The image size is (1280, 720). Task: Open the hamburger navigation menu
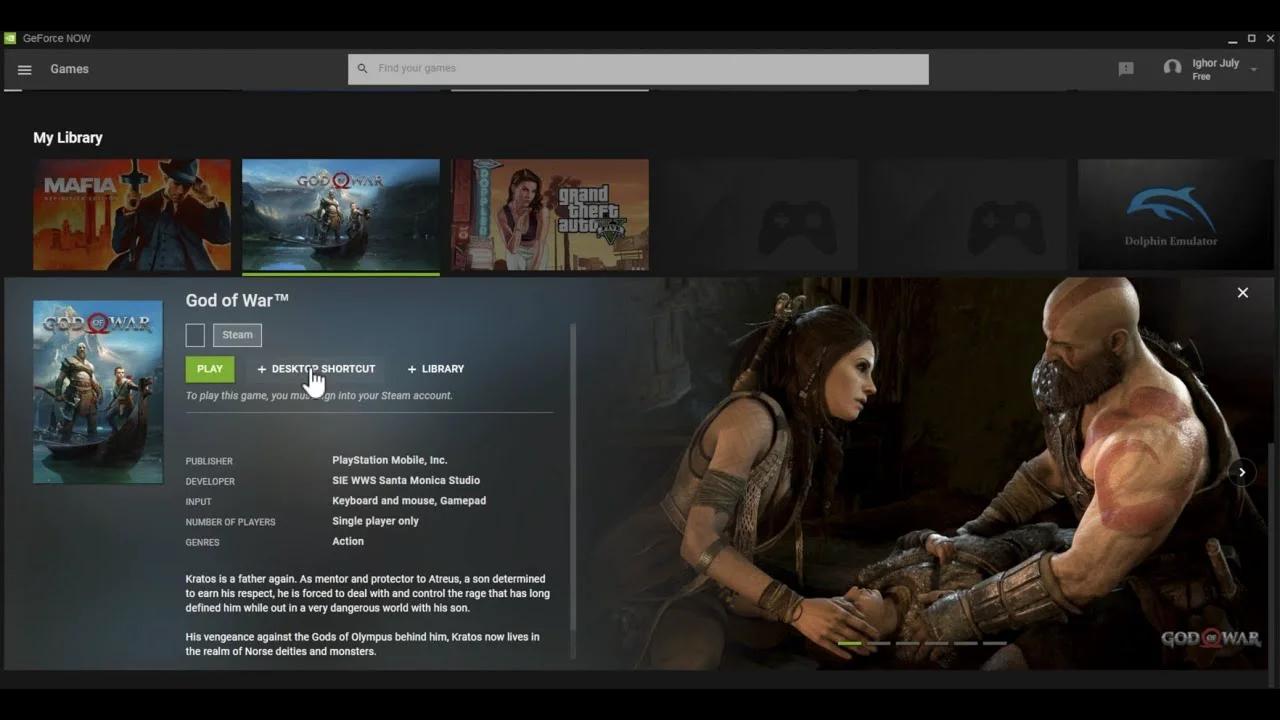point(25,69)
